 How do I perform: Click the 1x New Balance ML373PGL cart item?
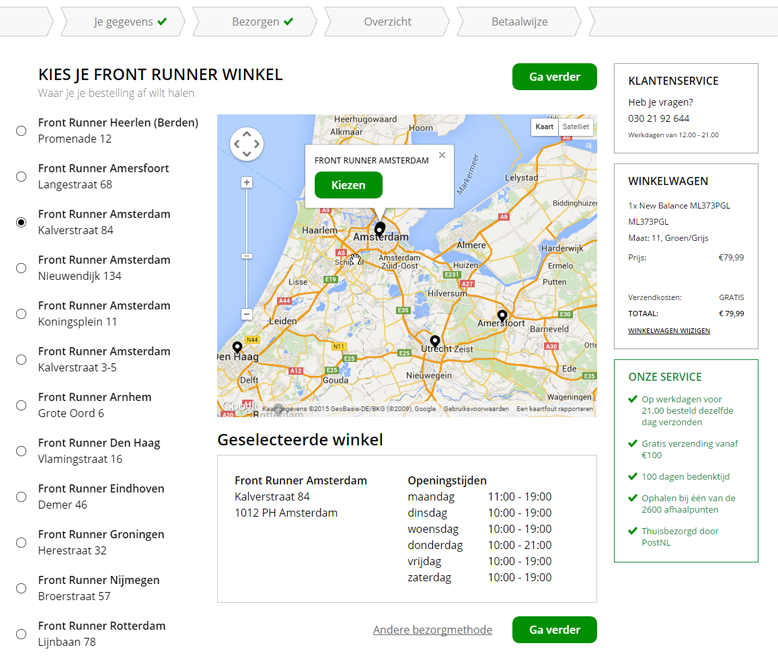coord(679,205)
